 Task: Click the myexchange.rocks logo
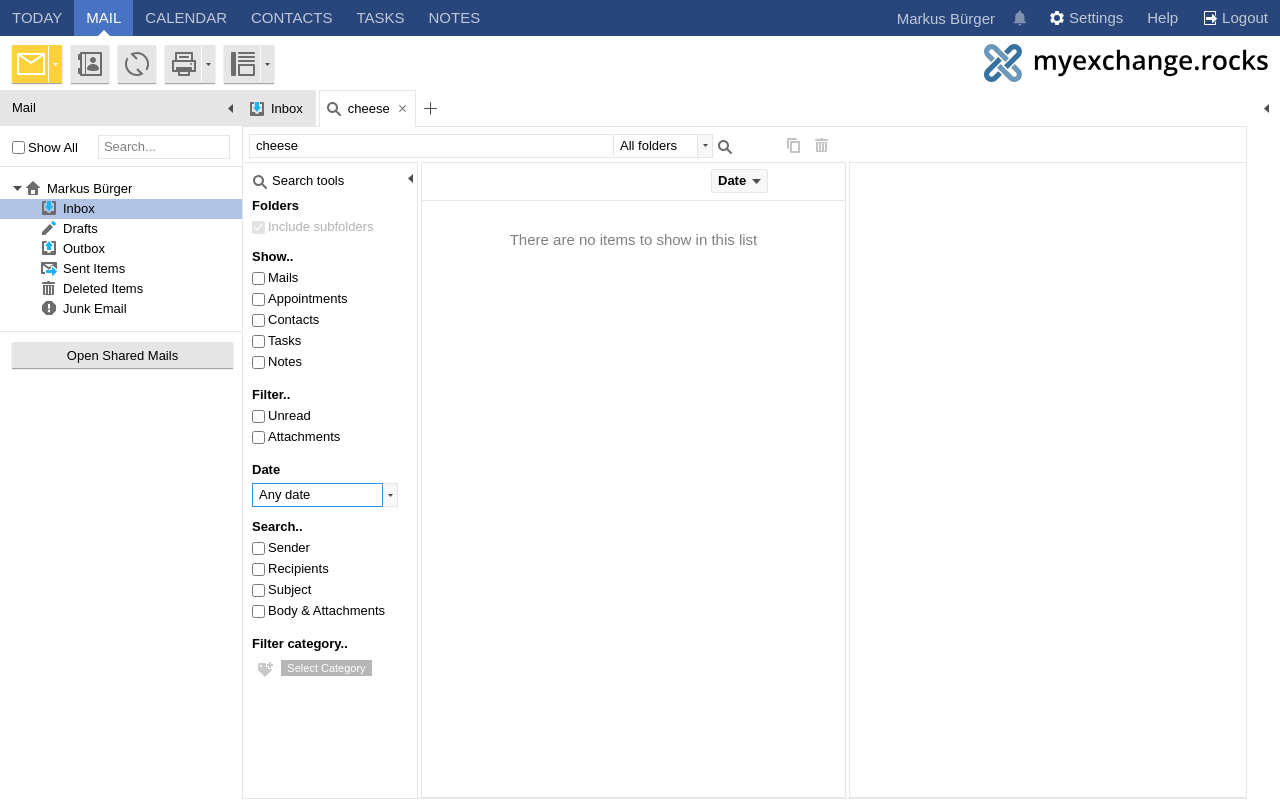(1125, 62)
